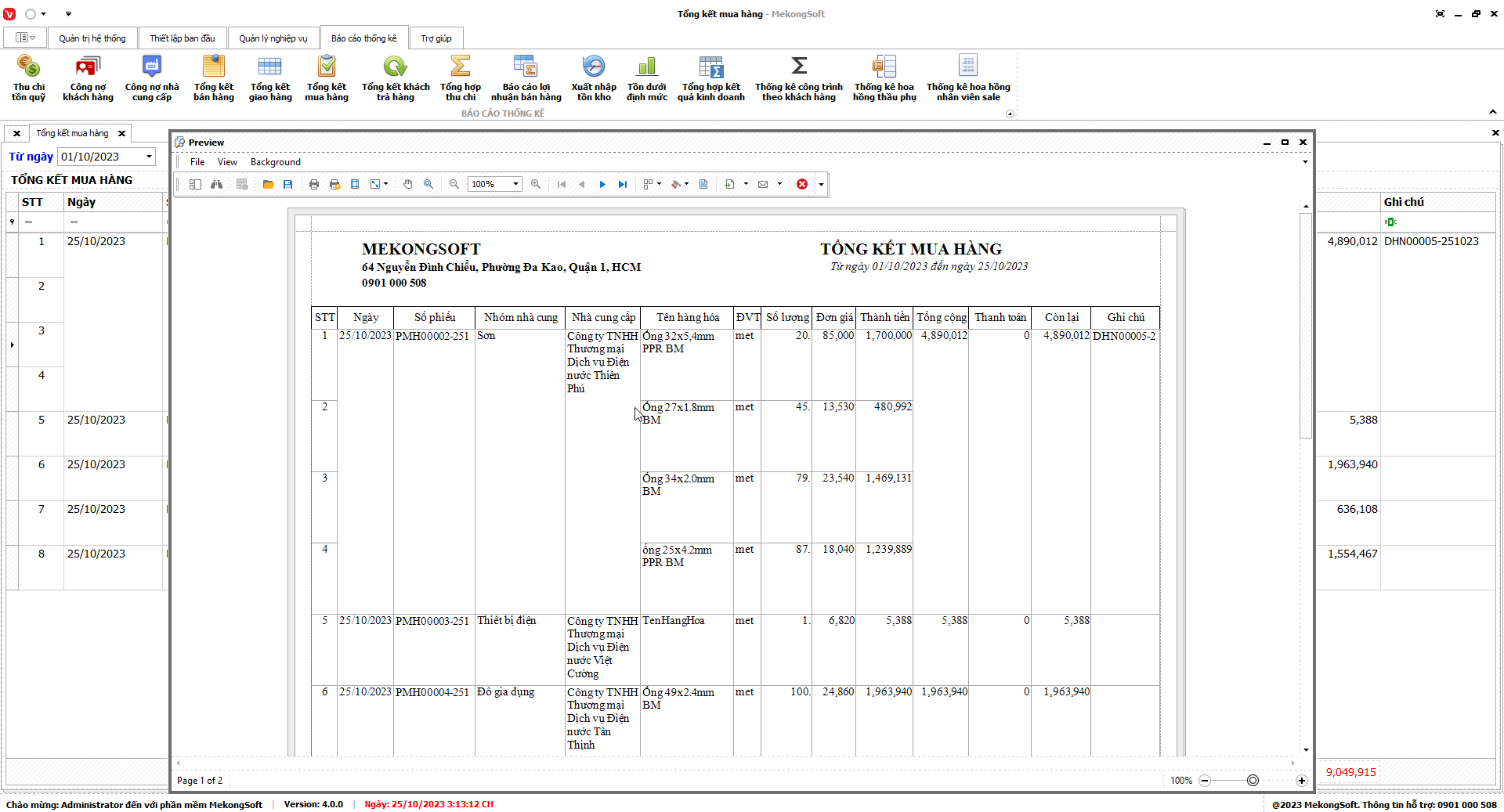The width and height of the screenshot is (1504, 812).
Task: Open the email send options dropdown arrow
Action: [779, 184]
